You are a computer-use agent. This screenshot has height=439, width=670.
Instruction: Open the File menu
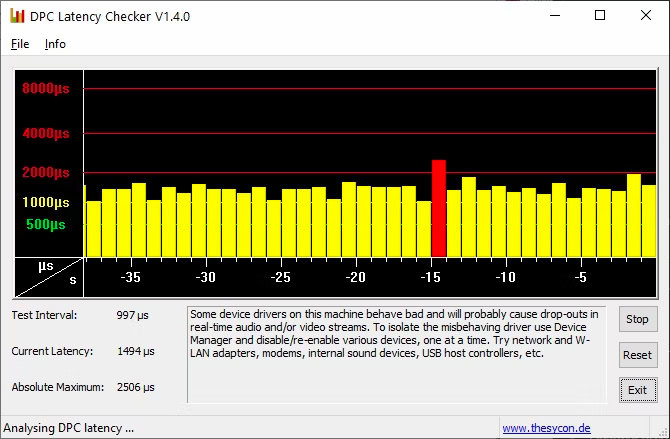[x=20, y=44]
